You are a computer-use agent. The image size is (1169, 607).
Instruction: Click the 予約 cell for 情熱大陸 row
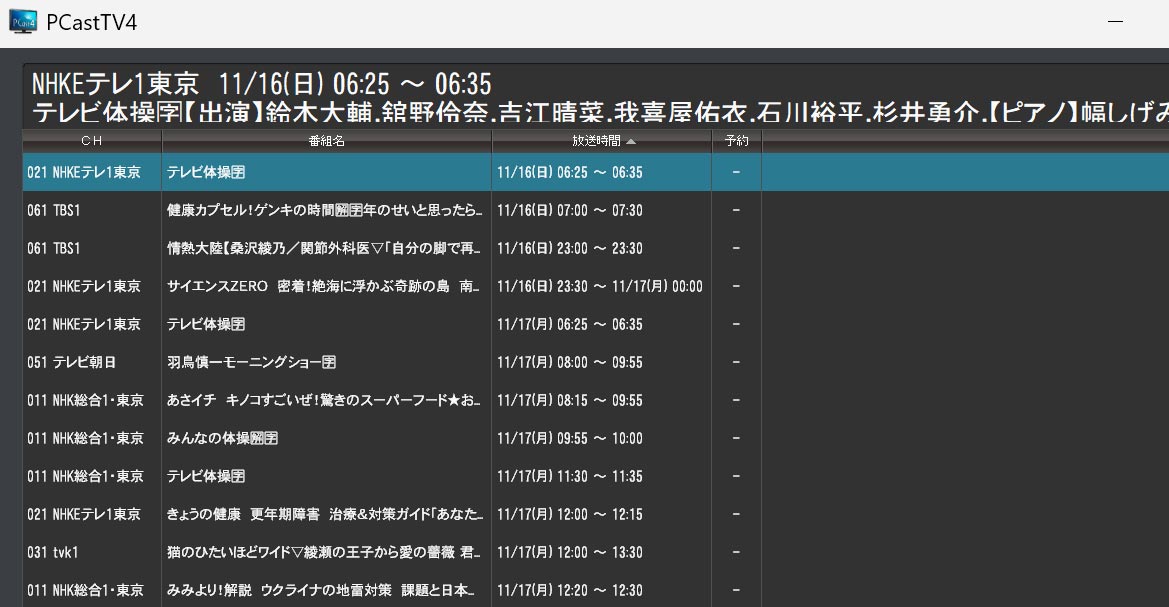click(x=736, y=249)
